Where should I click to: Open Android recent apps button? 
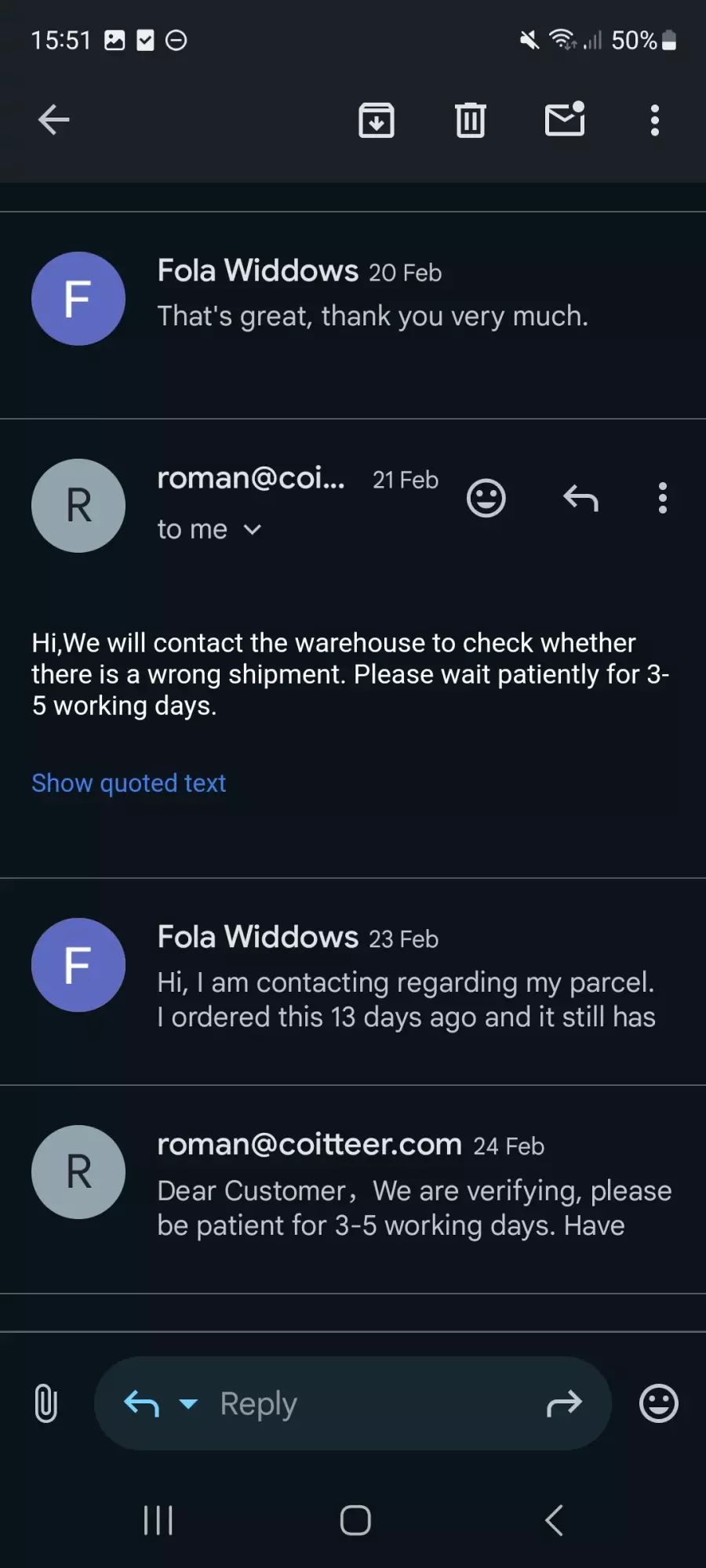(158, 1520)
